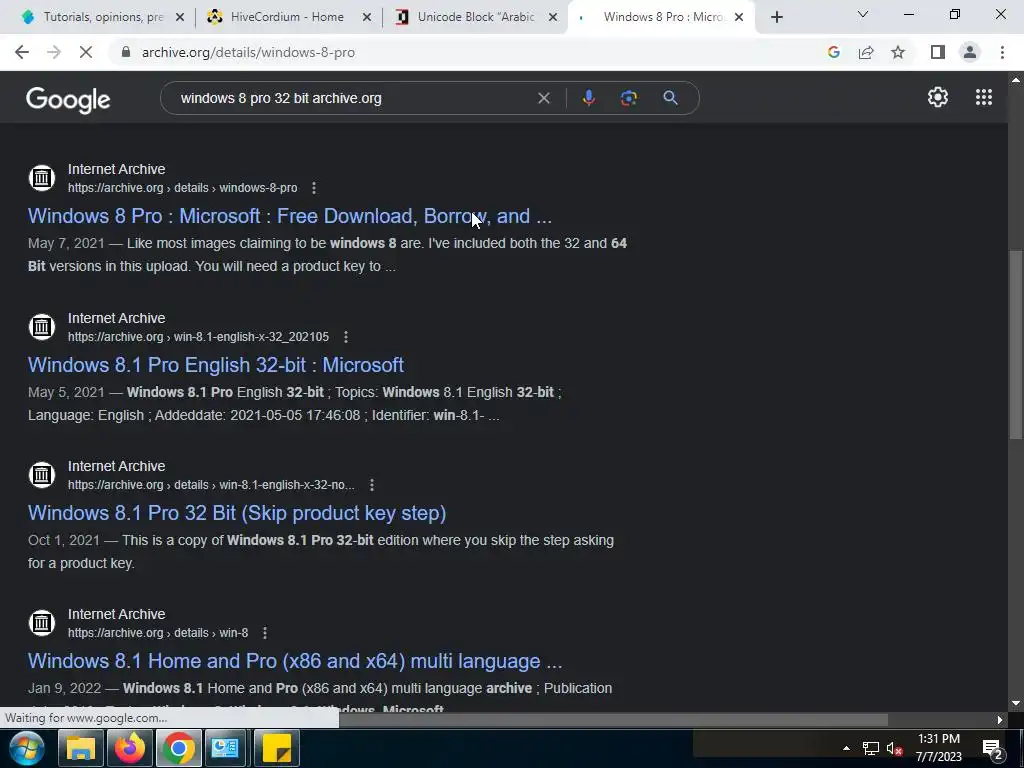Open more options for windows-8-pro result
This screenshot has width=1024, height=768.
tap(314, 188)
